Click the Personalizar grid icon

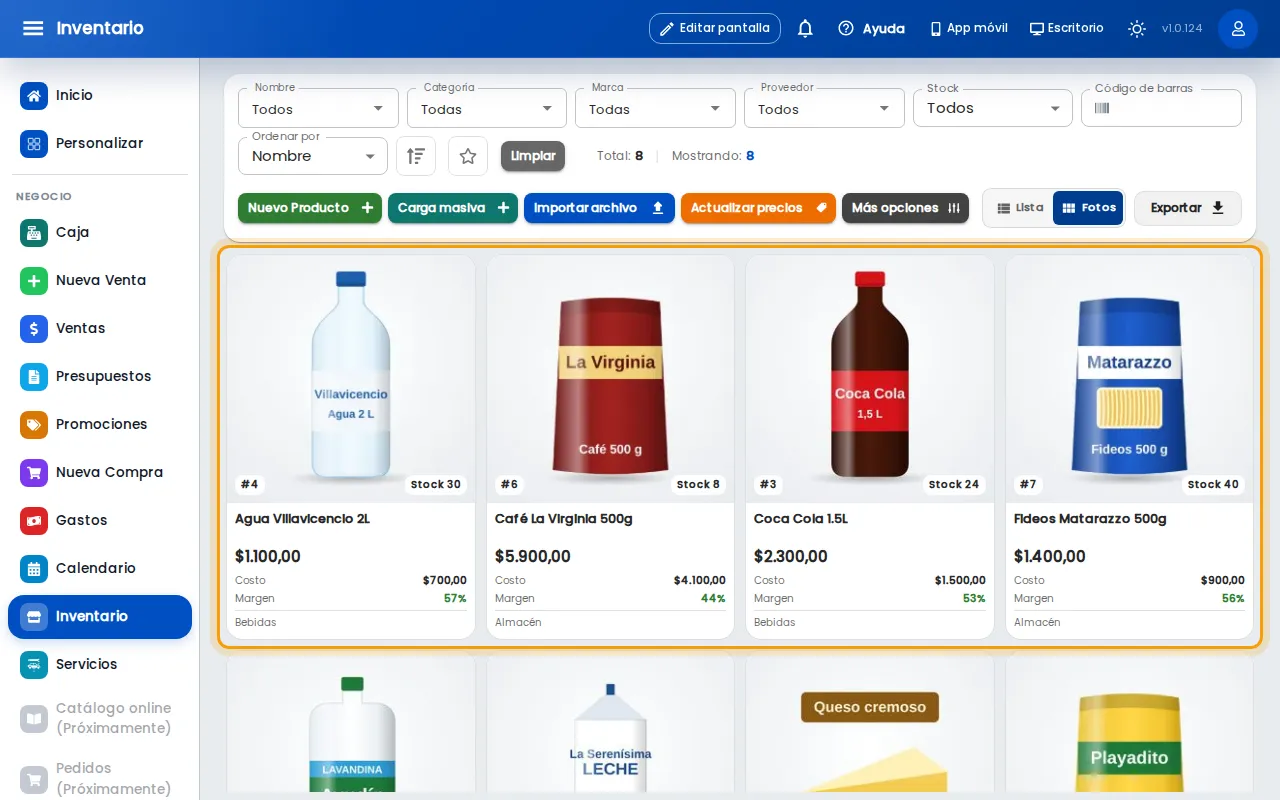[x=34, y=143]
